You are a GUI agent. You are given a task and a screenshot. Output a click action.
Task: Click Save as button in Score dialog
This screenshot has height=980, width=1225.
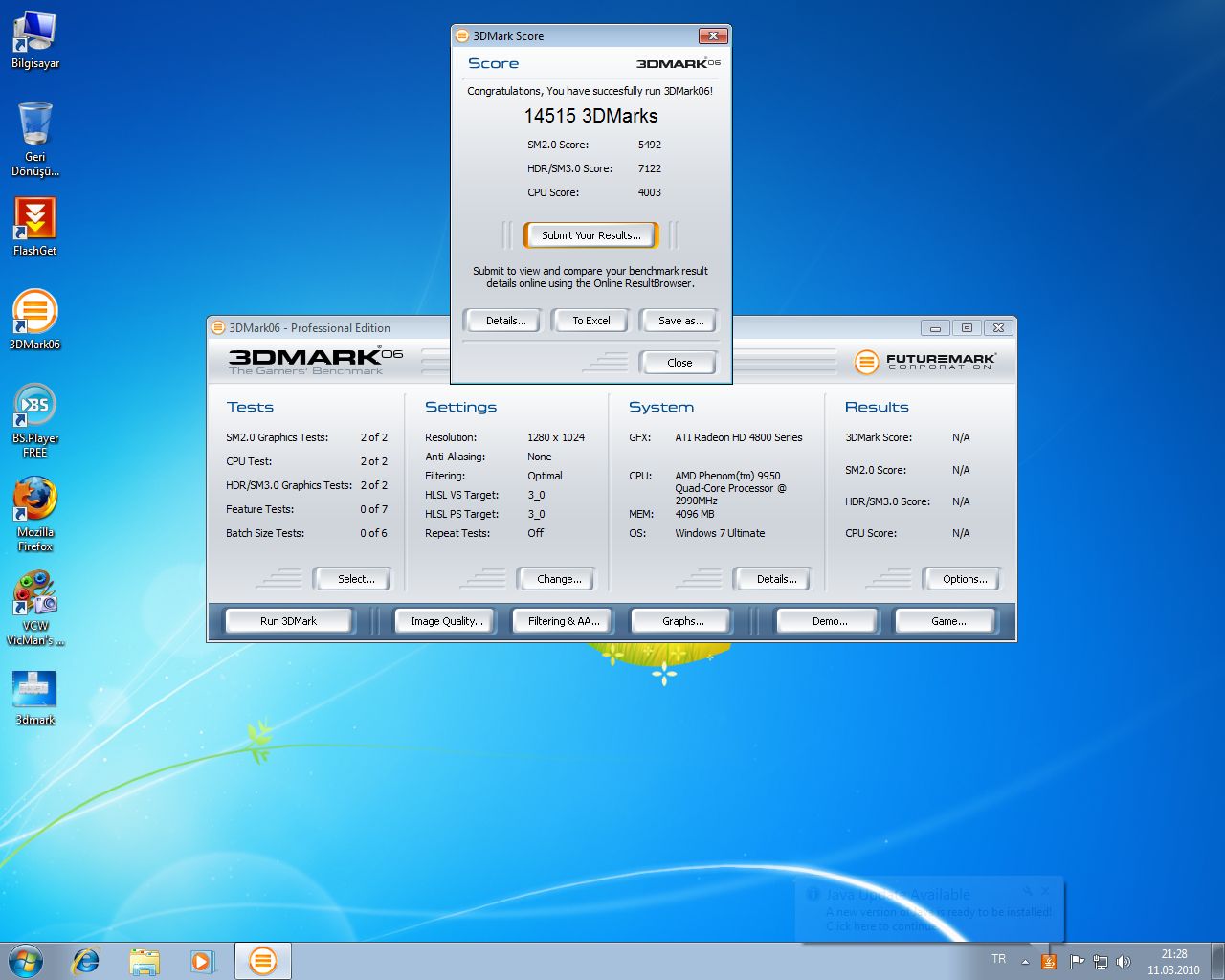coord(680,321)
